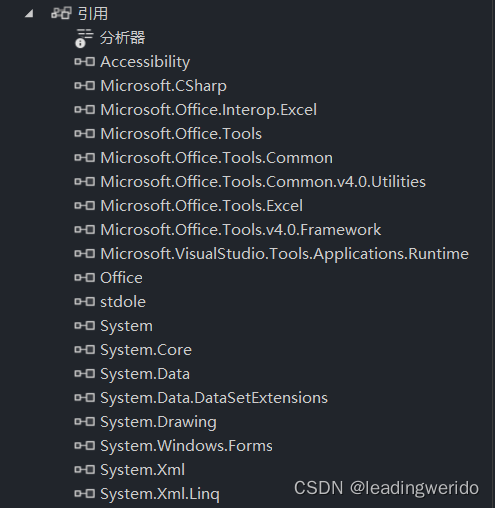Select the Microsoft.Office.Tools reference
Screen dimensions: 495x508
coord(181,134)
